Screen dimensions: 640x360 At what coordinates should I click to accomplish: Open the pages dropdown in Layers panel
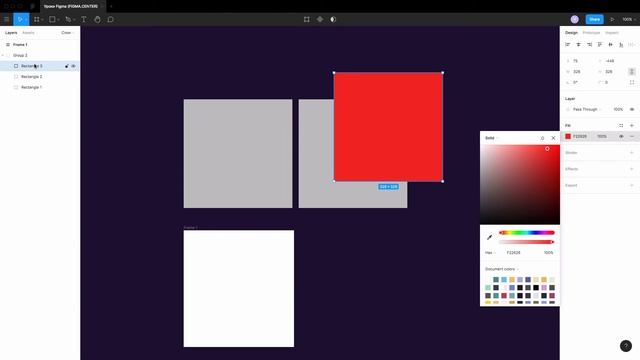coord(67,33)
